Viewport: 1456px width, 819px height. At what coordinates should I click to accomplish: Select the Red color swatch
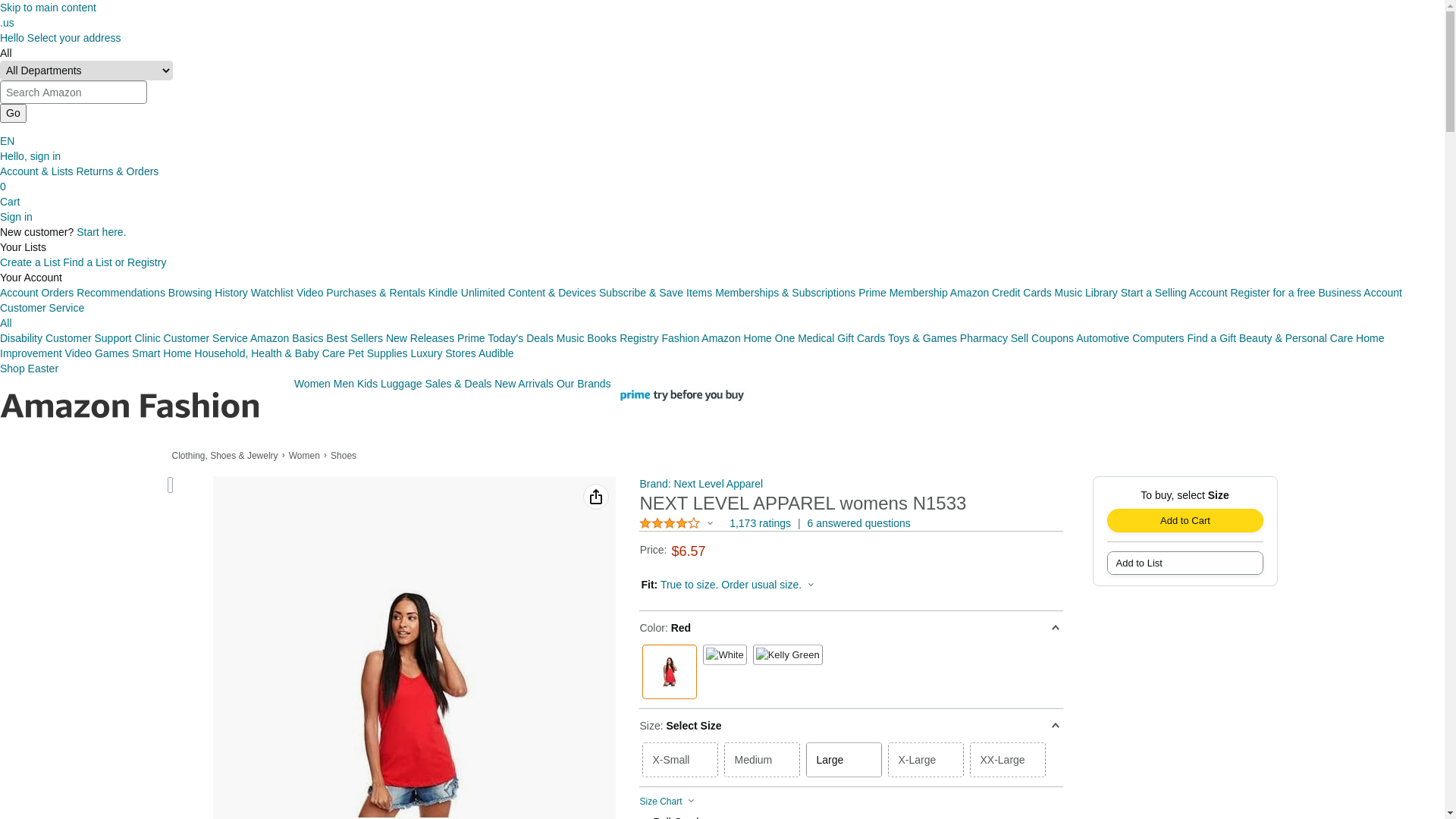pos(670,672)
